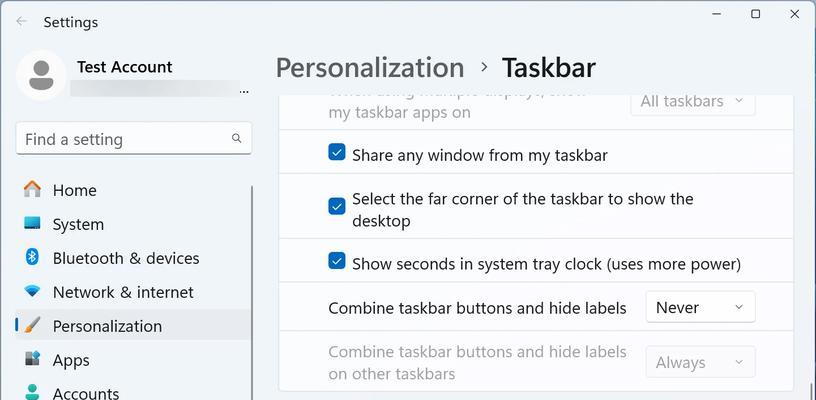Select the Bluetooth & devices icon
The width and height of the screenshot is (816, 400).
click(x=32, y=257)
